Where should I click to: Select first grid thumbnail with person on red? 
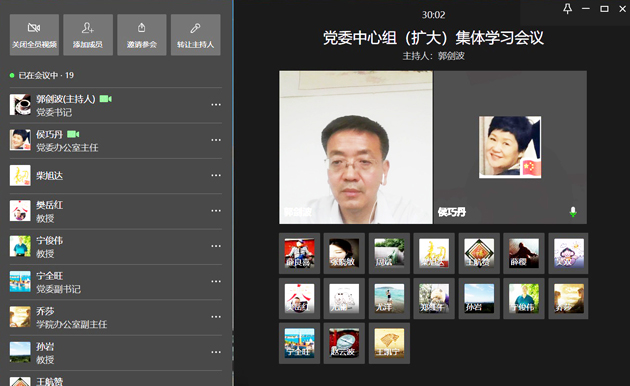(300, 253)
